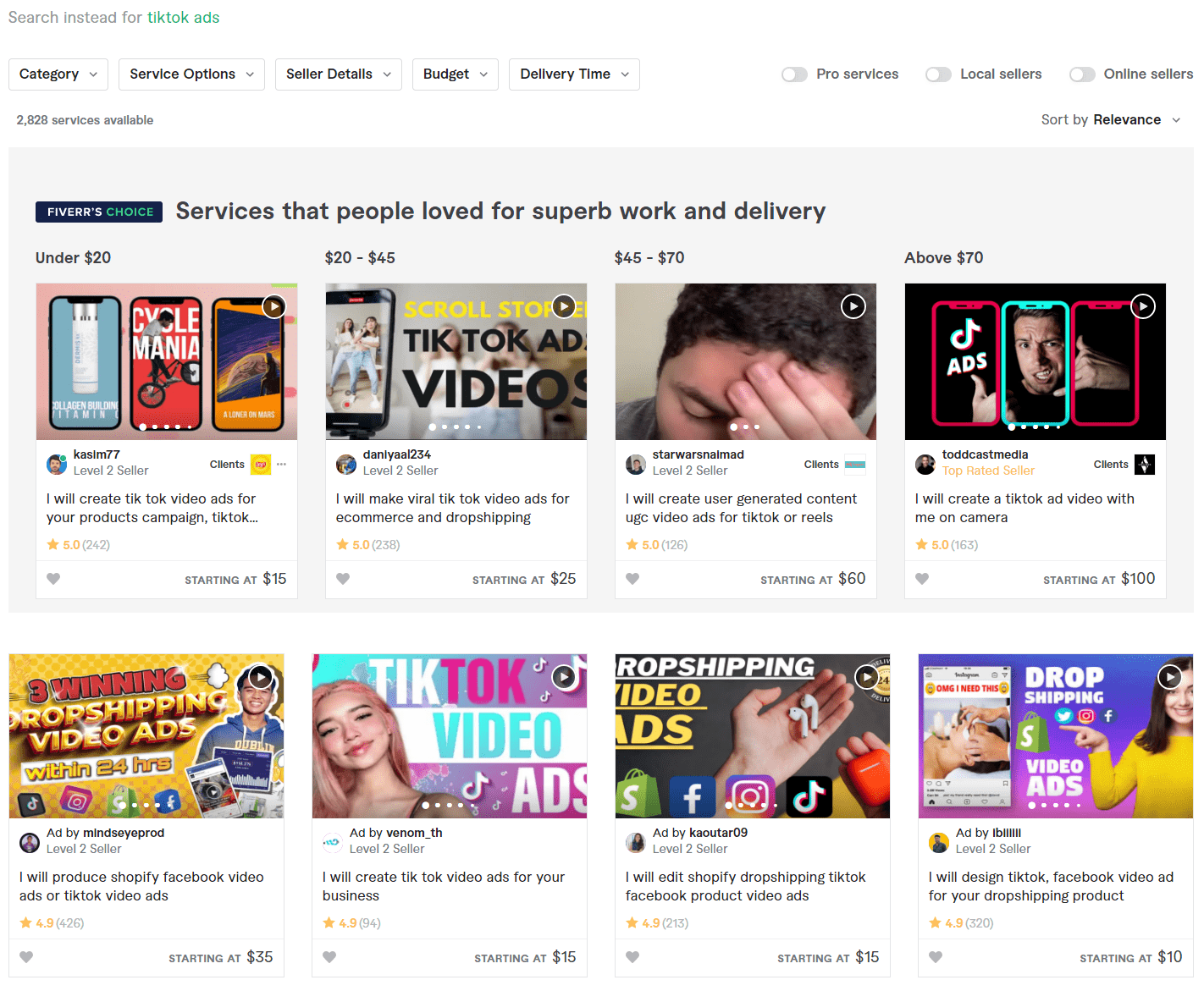Show more clients for kasim77 ellipsis
This screenshot has height=991, width=1204.
pos(282,464)
